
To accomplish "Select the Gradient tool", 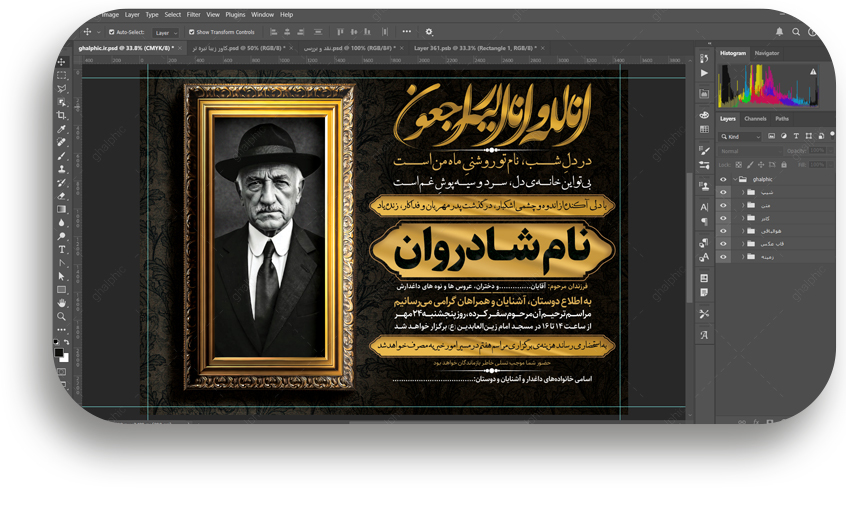I will click(62, 209).
